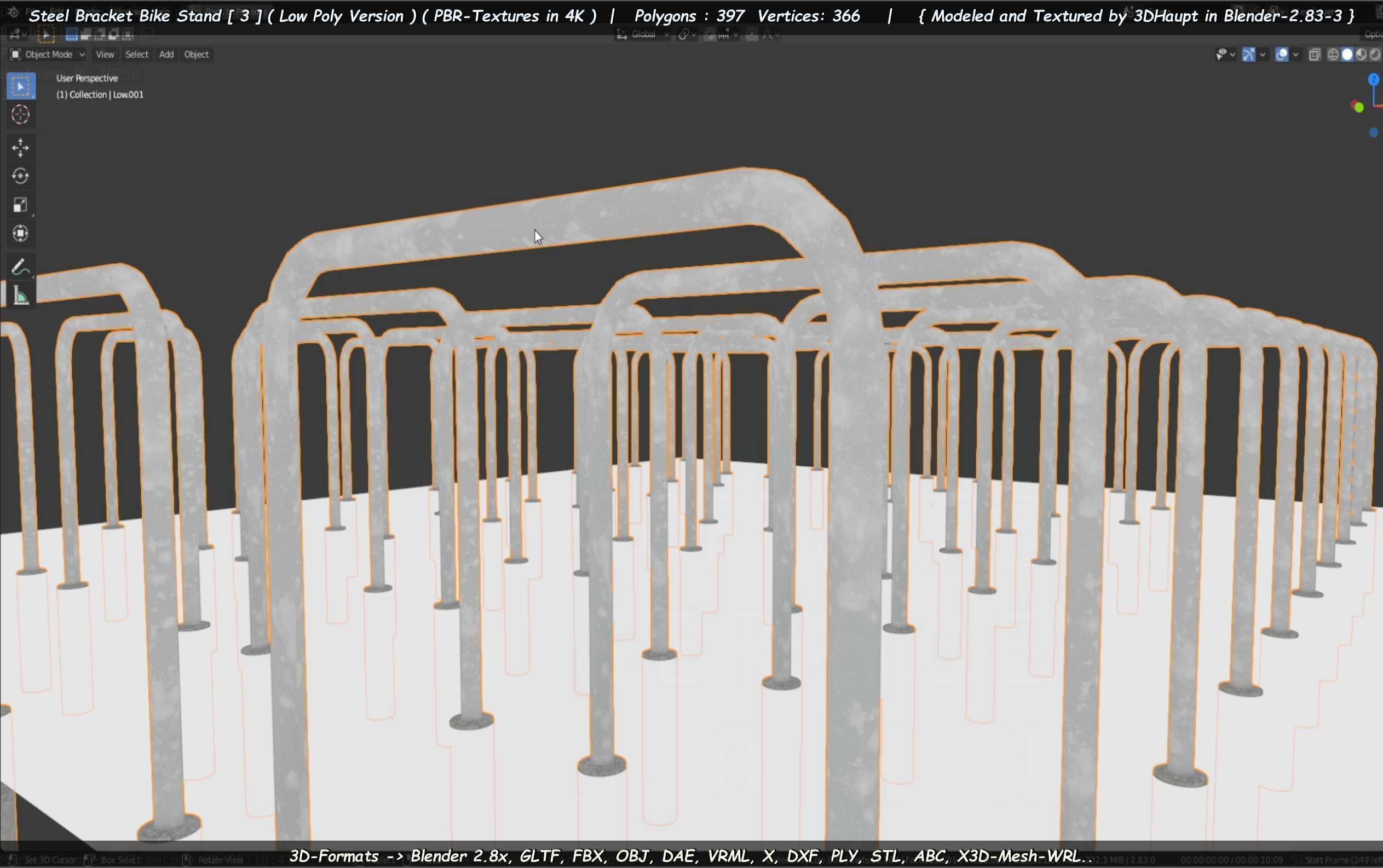Viewport: 1383px width, 868px height.
Task: Click the User Perspective label
Action: tap(87, 78)
